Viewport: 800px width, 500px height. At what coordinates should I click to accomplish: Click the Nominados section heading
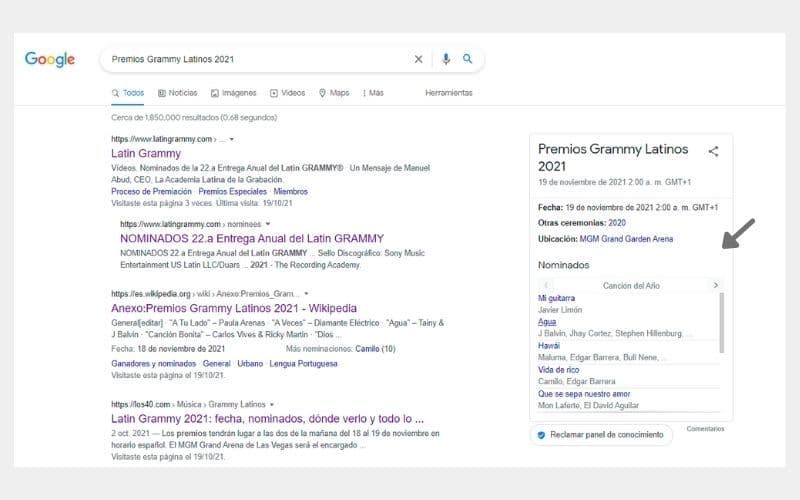(563, 265)
